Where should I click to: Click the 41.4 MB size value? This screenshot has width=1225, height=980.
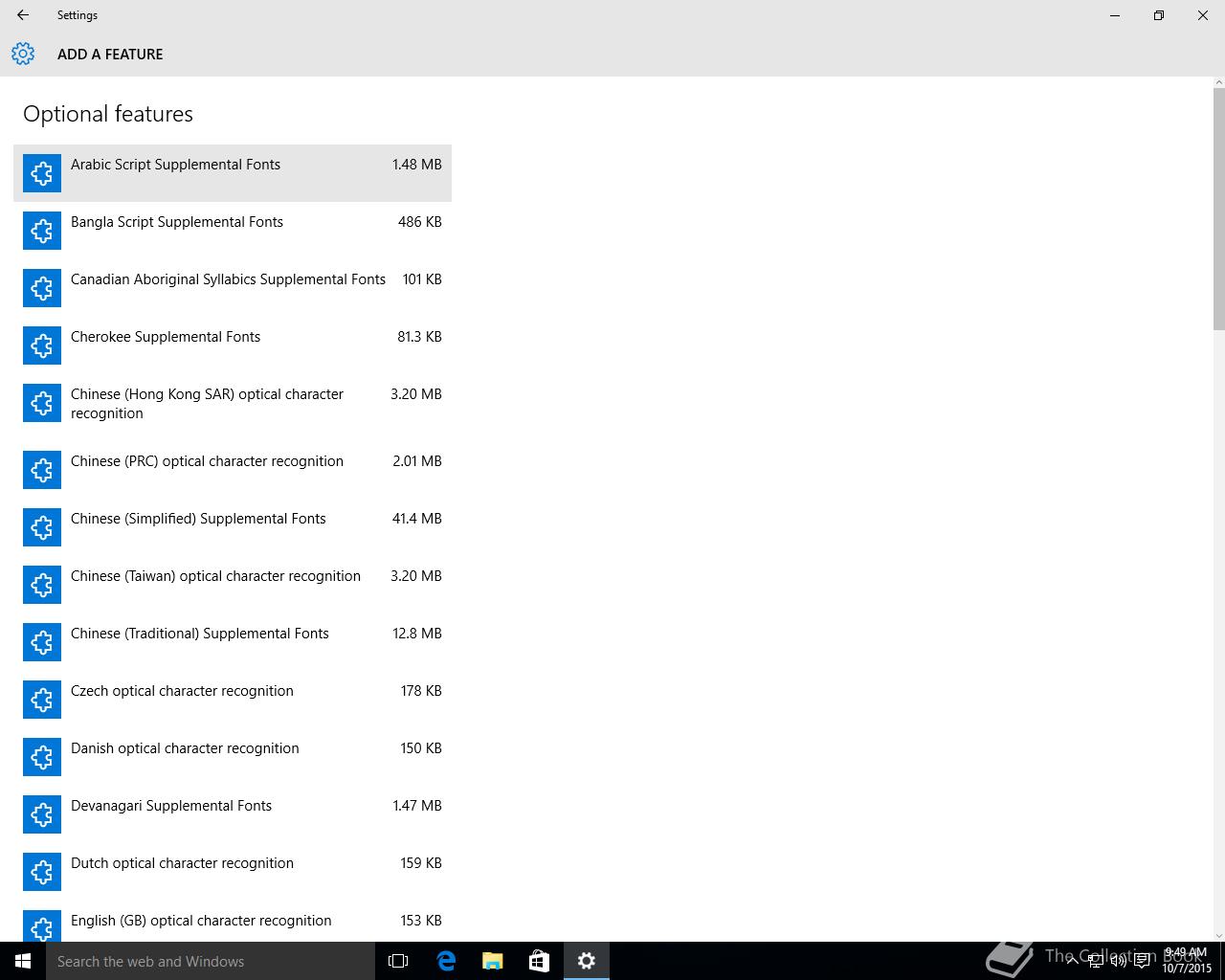pos(417,519)
